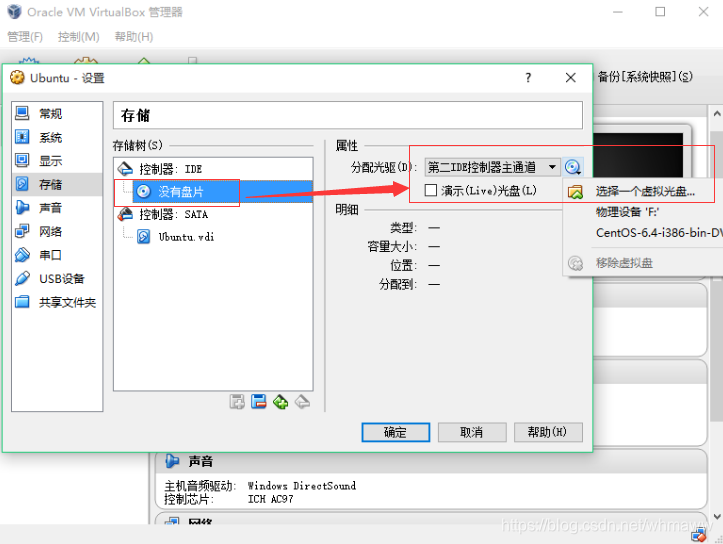Click the add optical drive icon under storage tree
The height and width of the screenshot is (544, 723).
click(x=237, y=402)
